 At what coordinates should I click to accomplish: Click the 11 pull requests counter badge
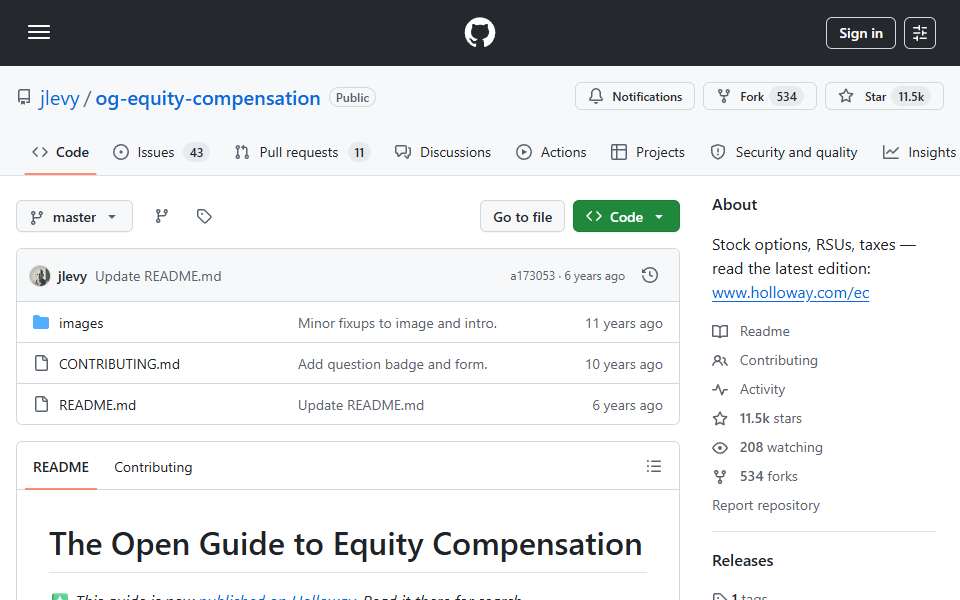(x=359, y=152)
